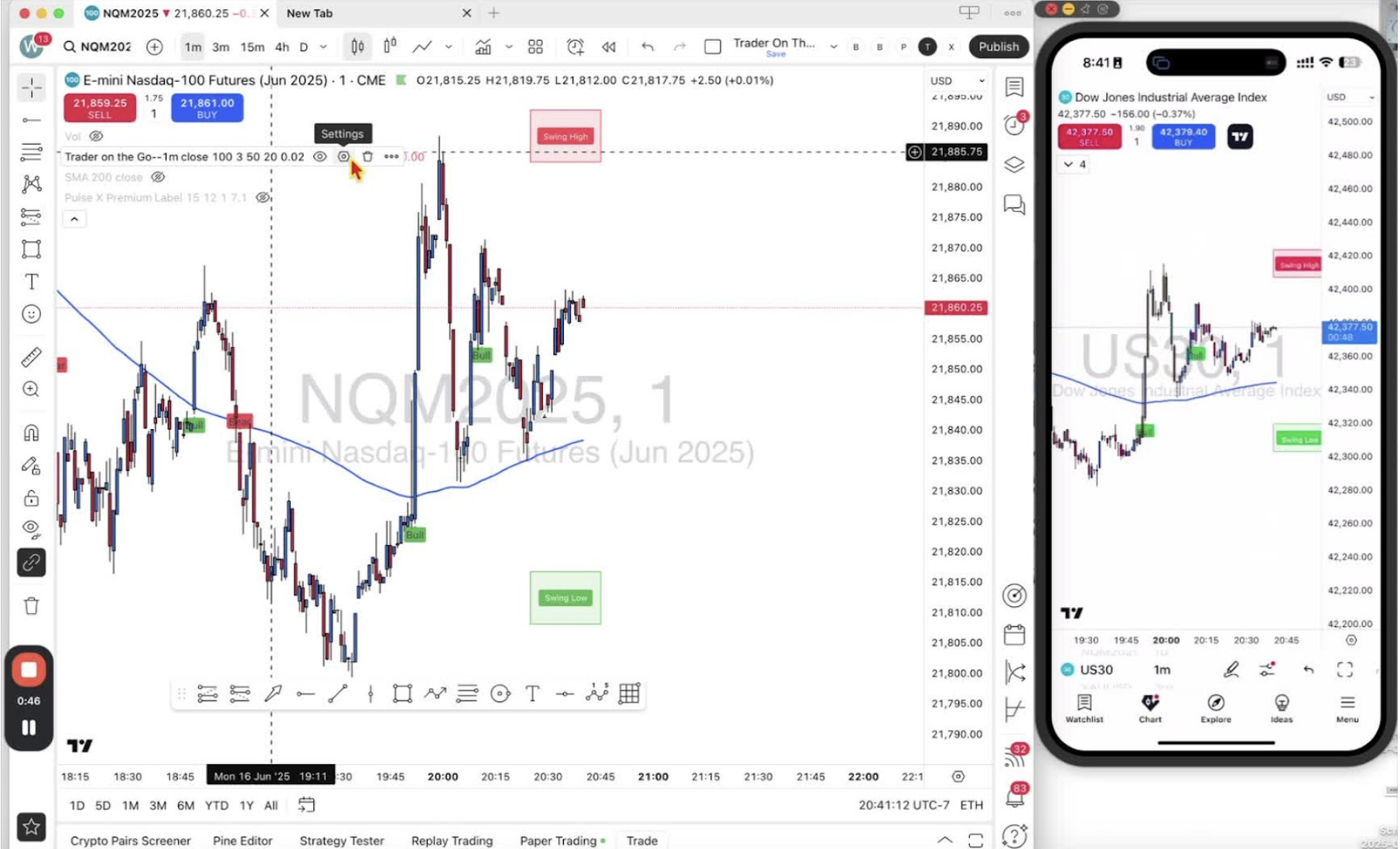This screenshot has width=1400, height=849.
Task: Show the SMA 200 close indicator
Action: [158, 177]
